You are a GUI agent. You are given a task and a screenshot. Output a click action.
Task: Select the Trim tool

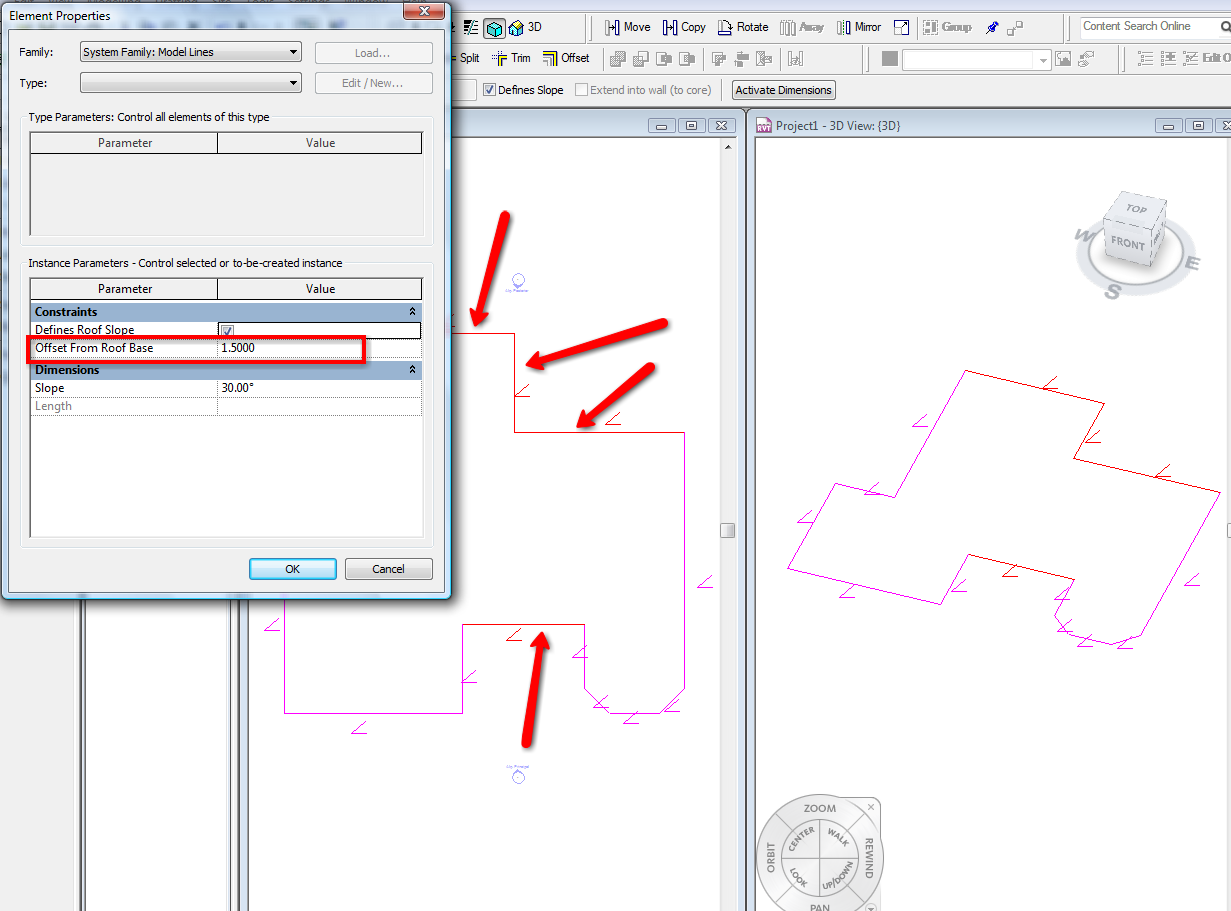pos(511,58)
